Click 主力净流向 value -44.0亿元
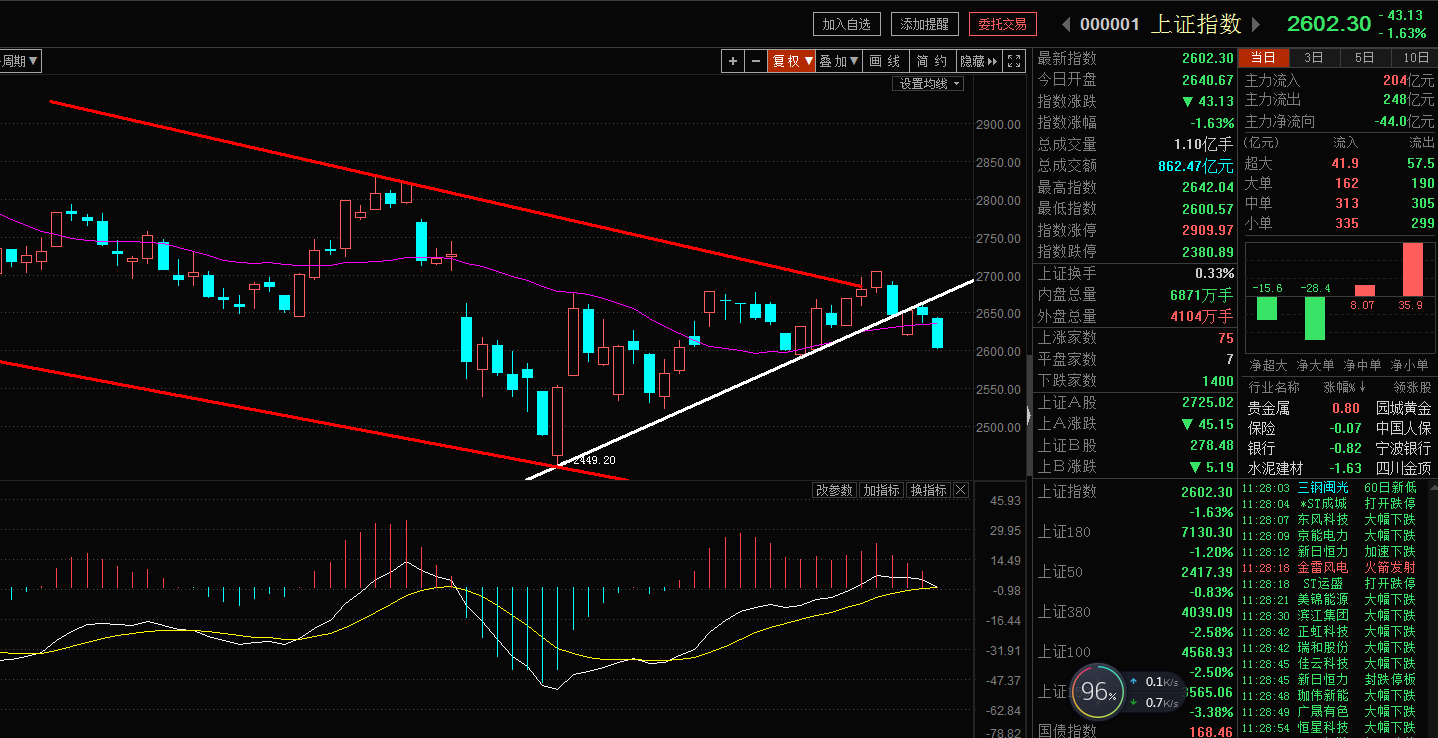Image resolution: width=1438 pixels, height=738 pixels. pos(1404,121)
